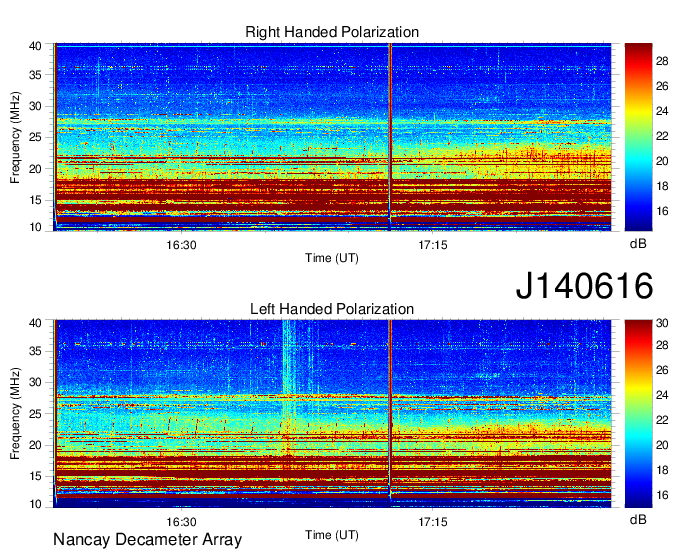
Task: Click the upper plot's dB color scale bar
Action: [x=638, y=137]
